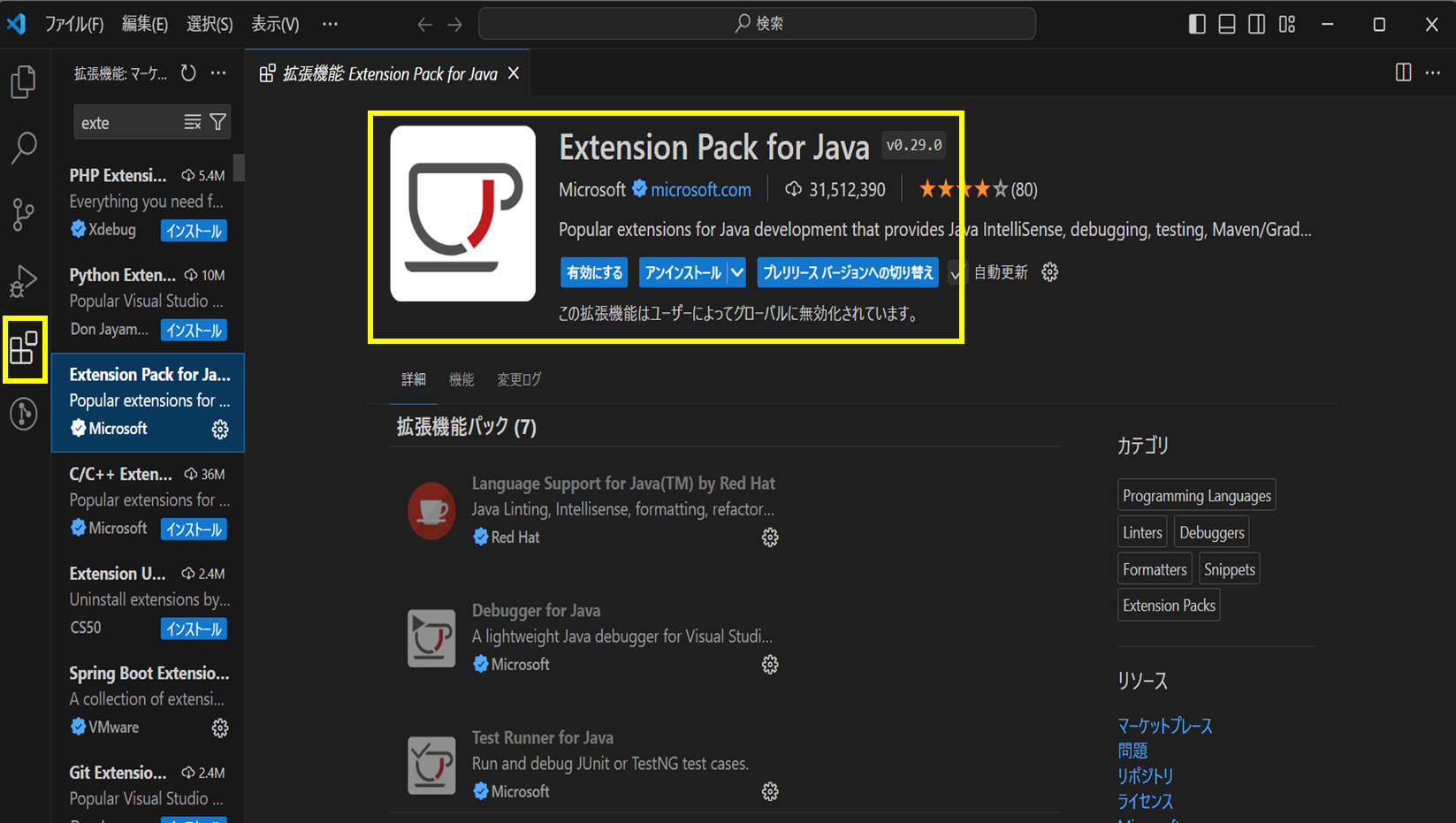Click the Formatters category tag
The height and width of the screenshot is (823, 1456).
tap(1155, 569)
